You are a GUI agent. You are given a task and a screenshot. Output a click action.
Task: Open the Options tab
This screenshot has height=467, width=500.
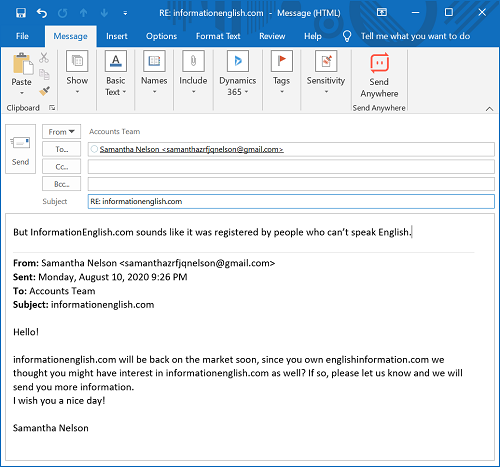(161, 36)
